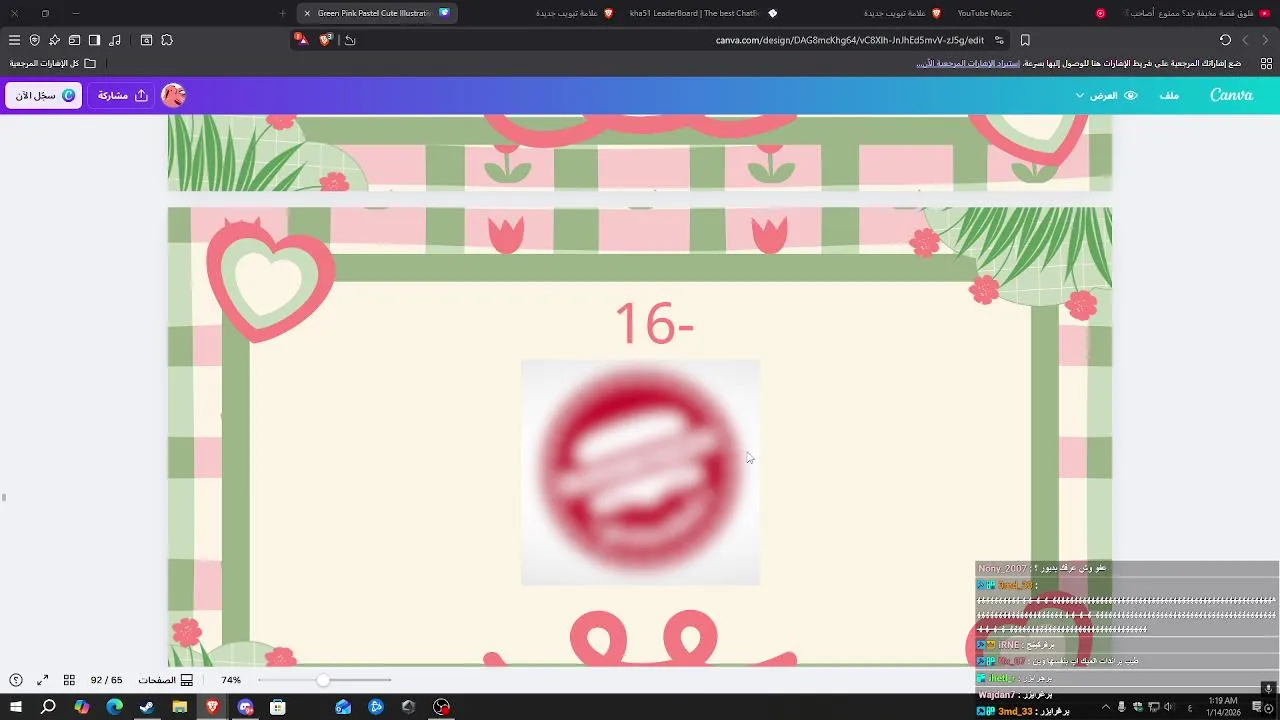The width and height of the screenshot is (1280, 720).
Task: Open the Brave Rewards triangle icon
Action: click(x=302, y=40)
